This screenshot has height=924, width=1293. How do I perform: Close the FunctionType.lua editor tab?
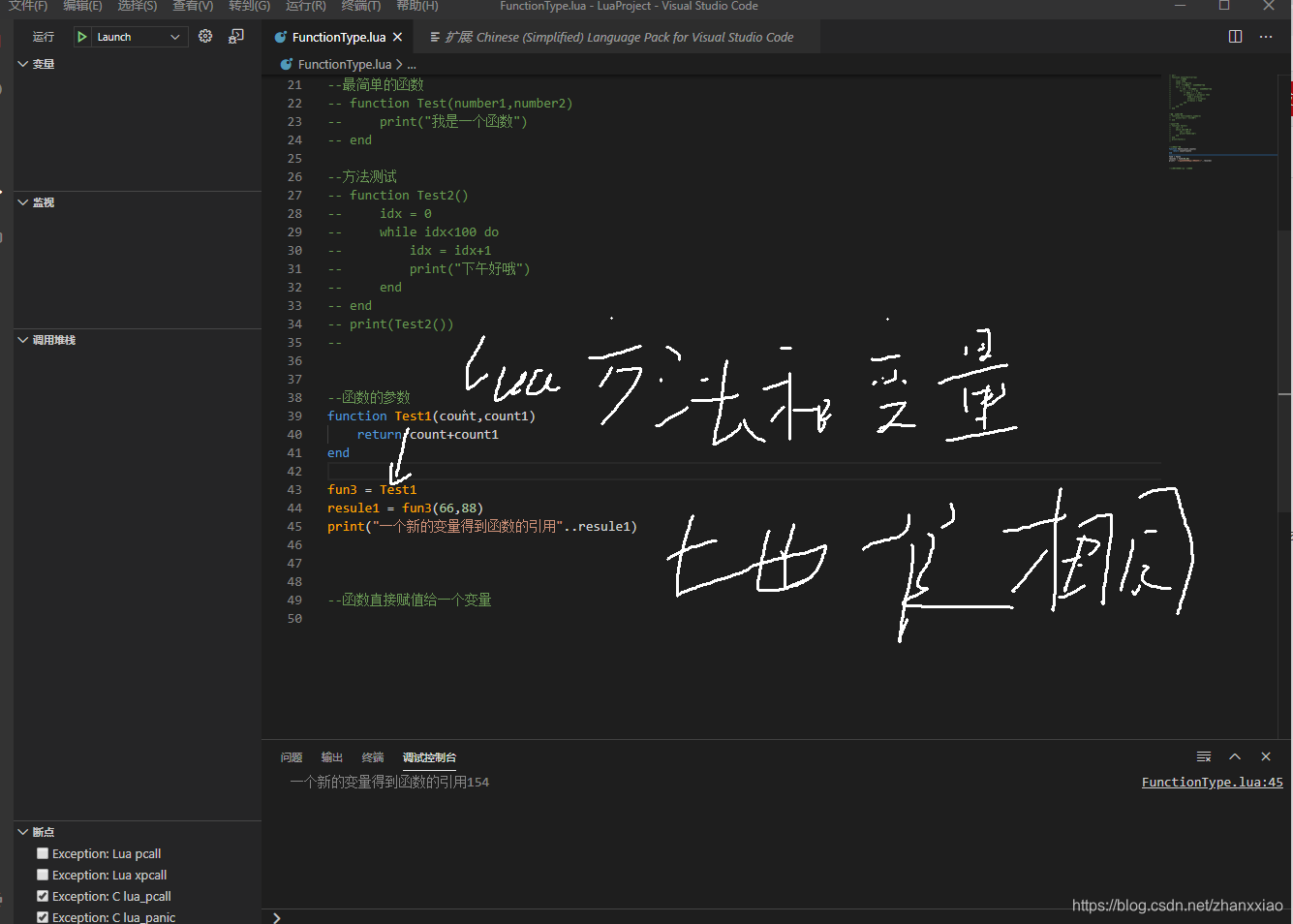pos(397,37)
